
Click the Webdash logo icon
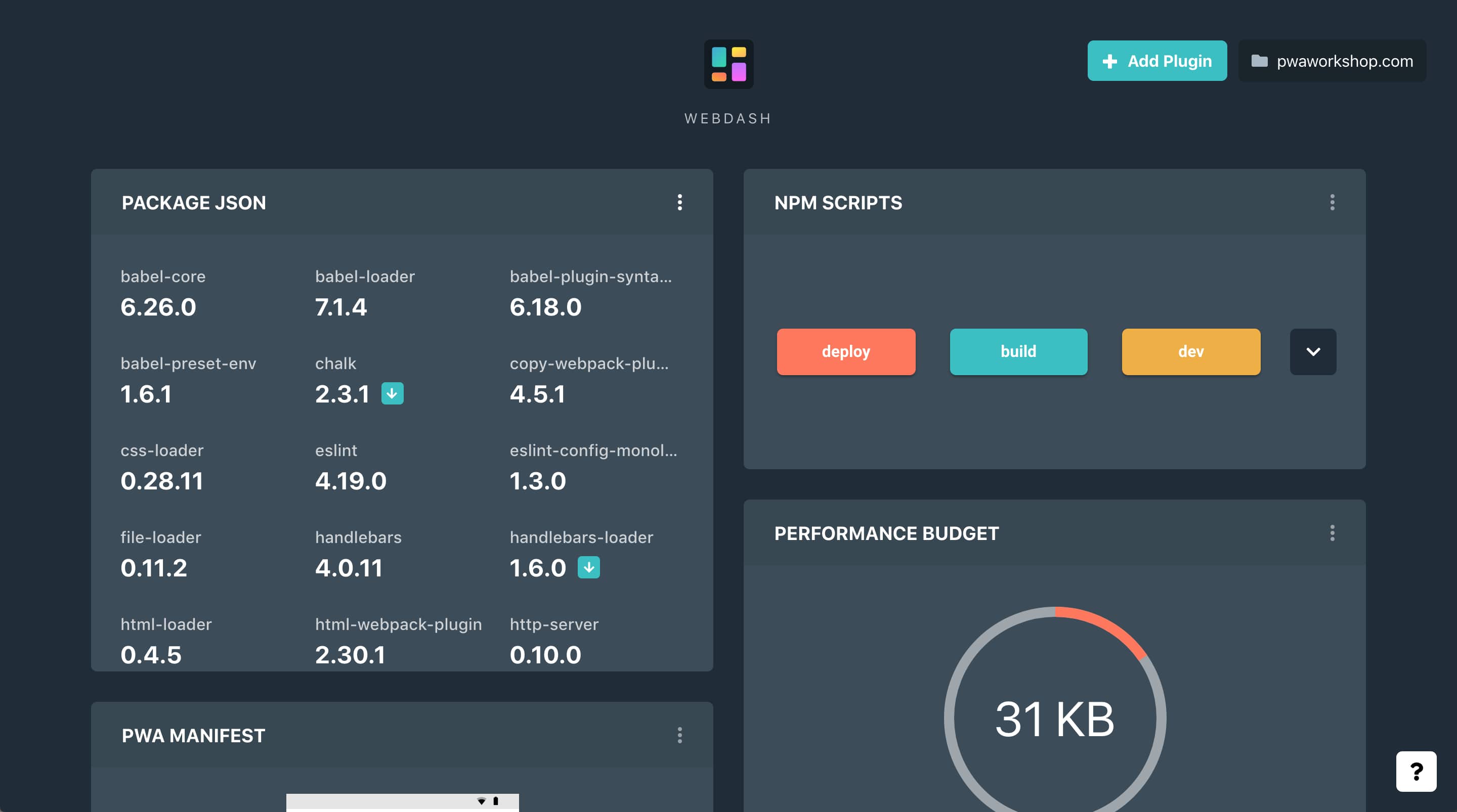point(728,64)
